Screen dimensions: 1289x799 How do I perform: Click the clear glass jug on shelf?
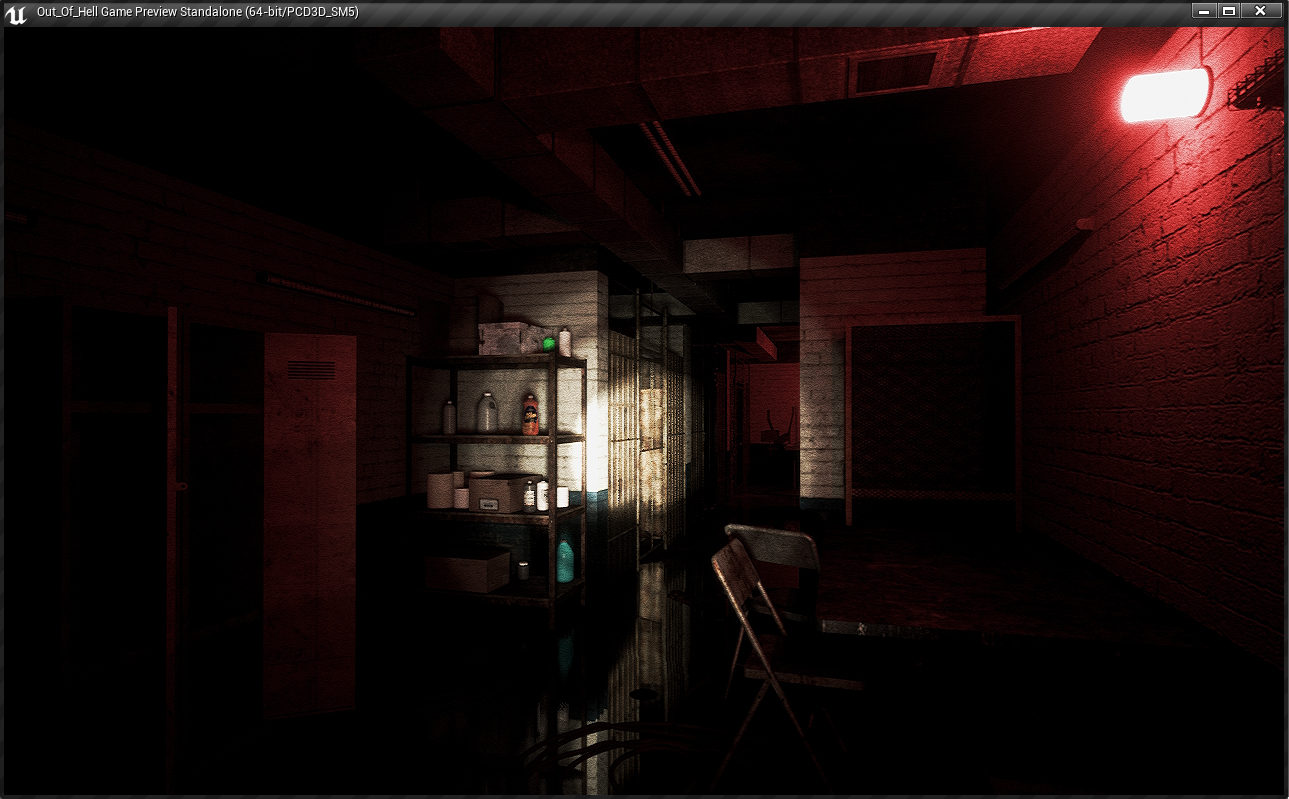click(x=487, y=413)
